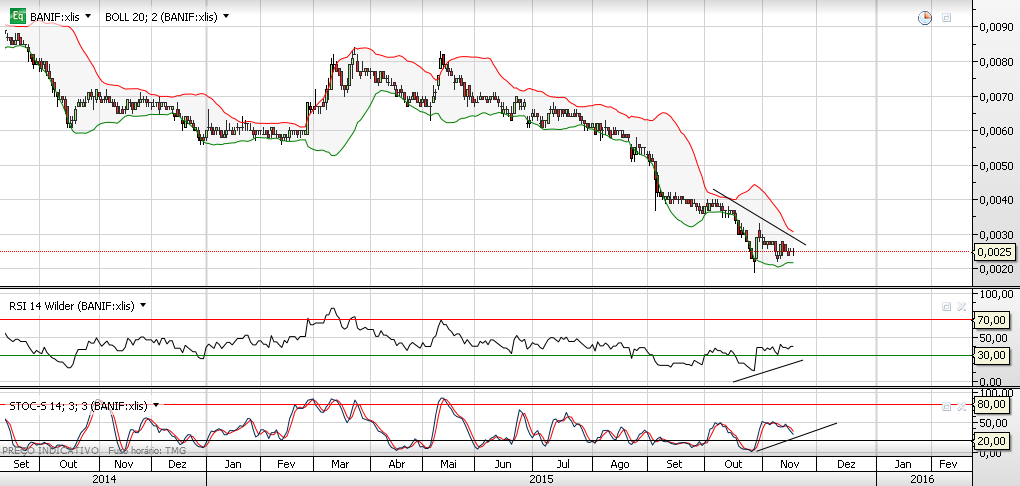This screenshot has height=486, width=1020.
Task: Maximize the main price chart panel
Action: tap(946, 18)
